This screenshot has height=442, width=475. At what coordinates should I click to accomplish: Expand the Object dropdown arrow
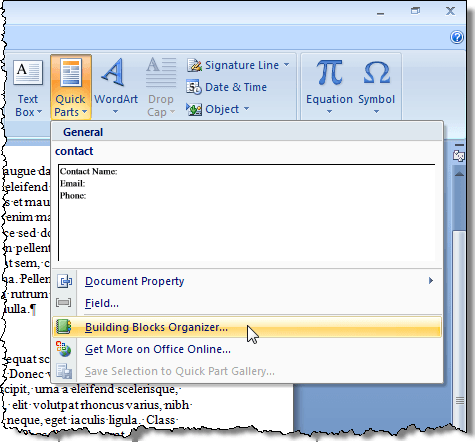pyautogui.click(x=246, y=109)
